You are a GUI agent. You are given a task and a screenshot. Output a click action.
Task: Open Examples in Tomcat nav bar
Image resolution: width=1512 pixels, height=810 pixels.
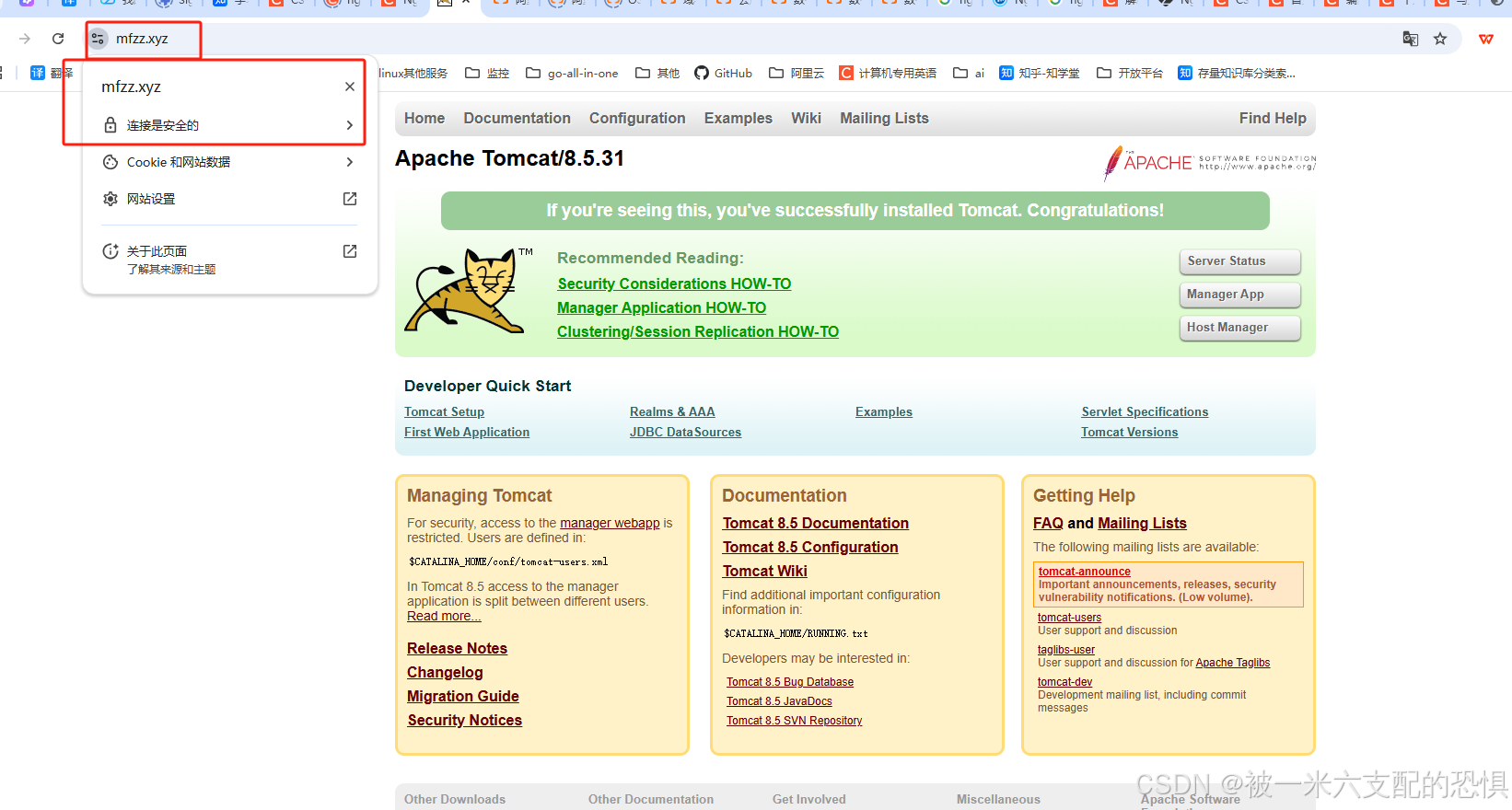coord(739,119)
